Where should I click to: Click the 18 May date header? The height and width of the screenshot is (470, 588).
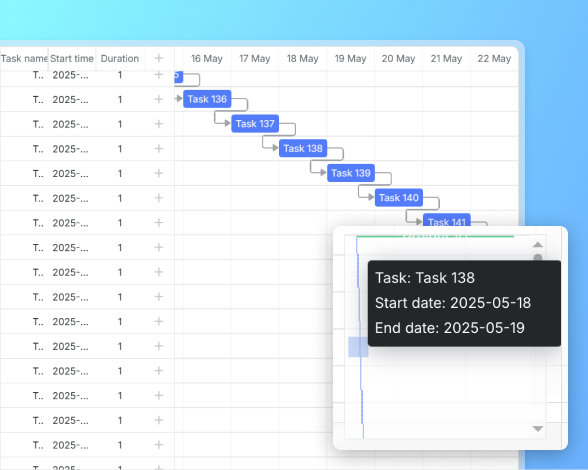coord(303,59)
